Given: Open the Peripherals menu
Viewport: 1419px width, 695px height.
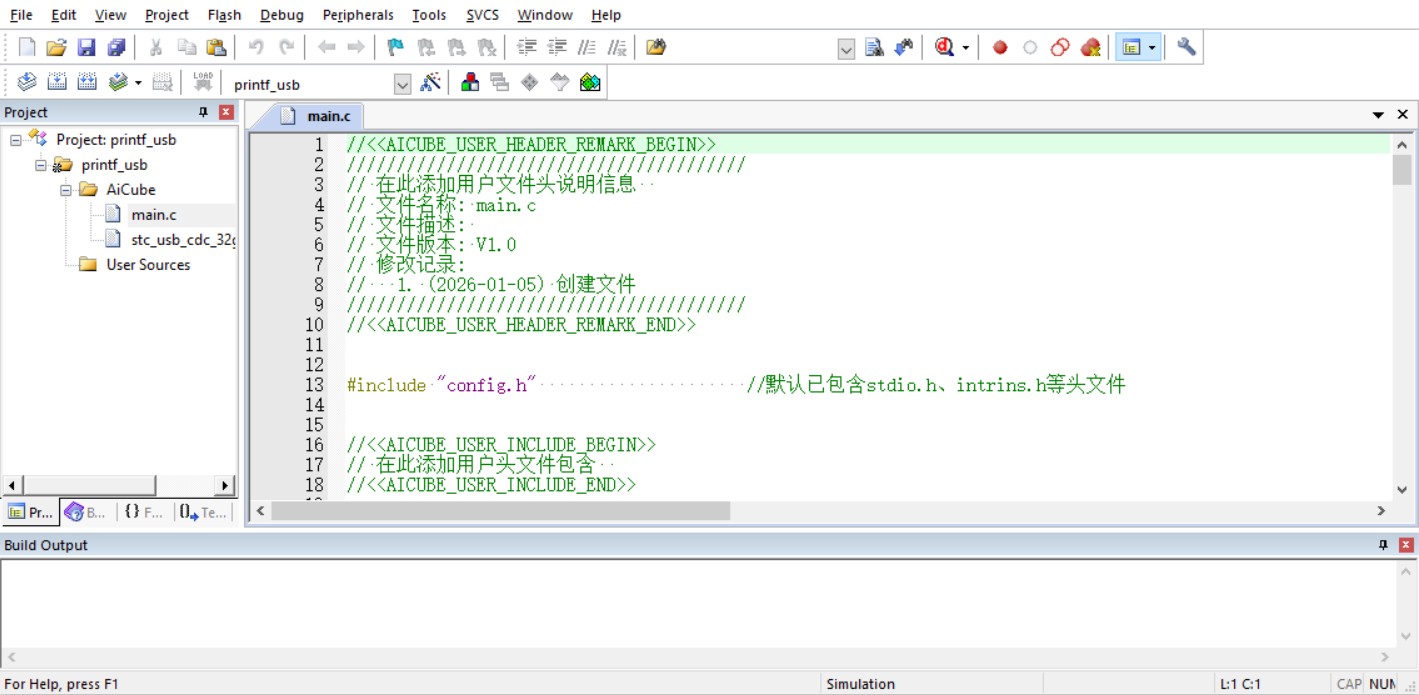Looking at the screenshot, I should tap(357, 15).
